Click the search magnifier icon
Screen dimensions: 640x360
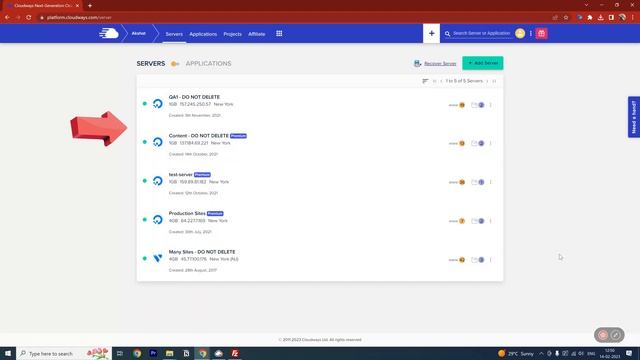tap(447, 33)
